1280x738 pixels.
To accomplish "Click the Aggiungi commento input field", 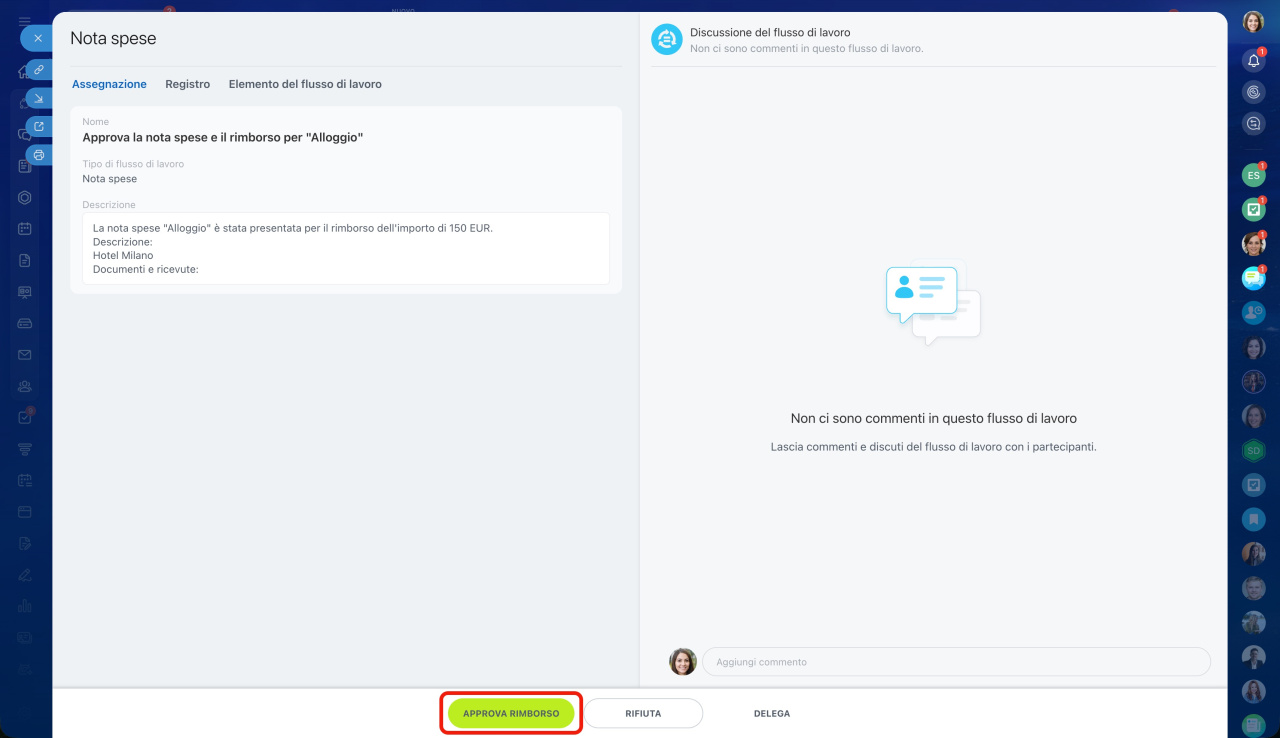I will tap(955, 662).
